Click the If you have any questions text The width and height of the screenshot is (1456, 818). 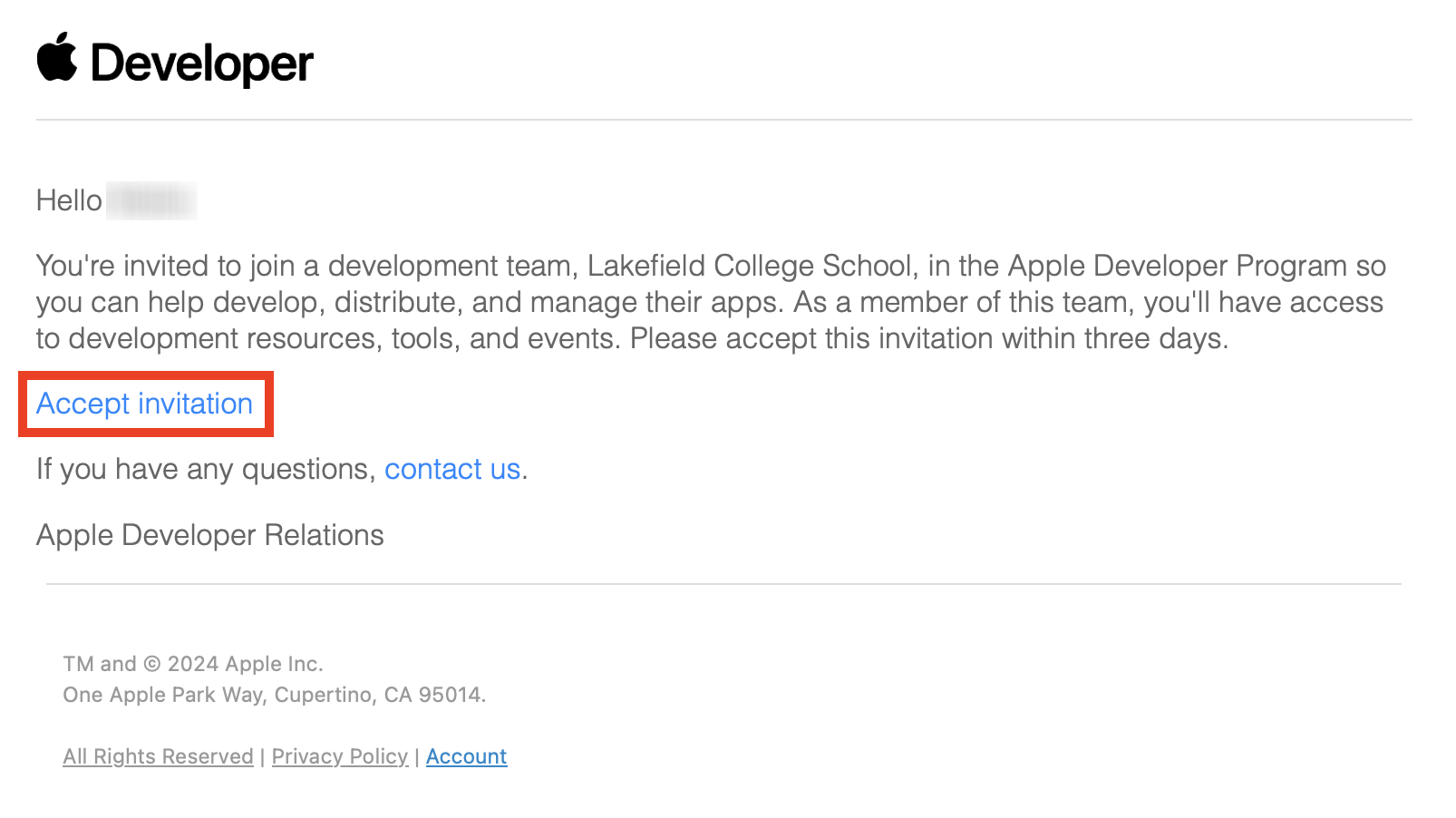205,469
